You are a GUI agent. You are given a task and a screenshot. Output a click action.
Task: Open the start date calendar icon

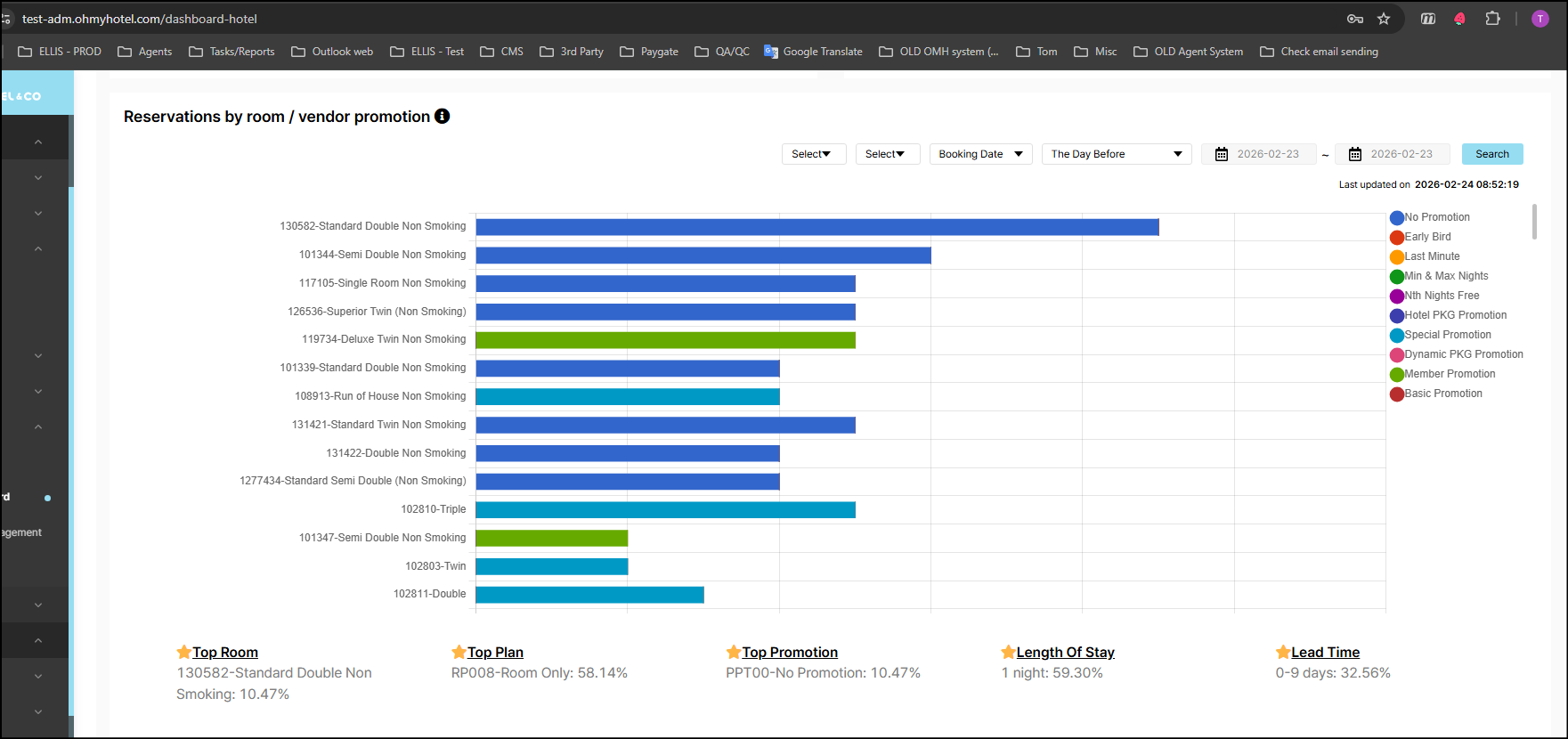click(x=1222, y=154)
